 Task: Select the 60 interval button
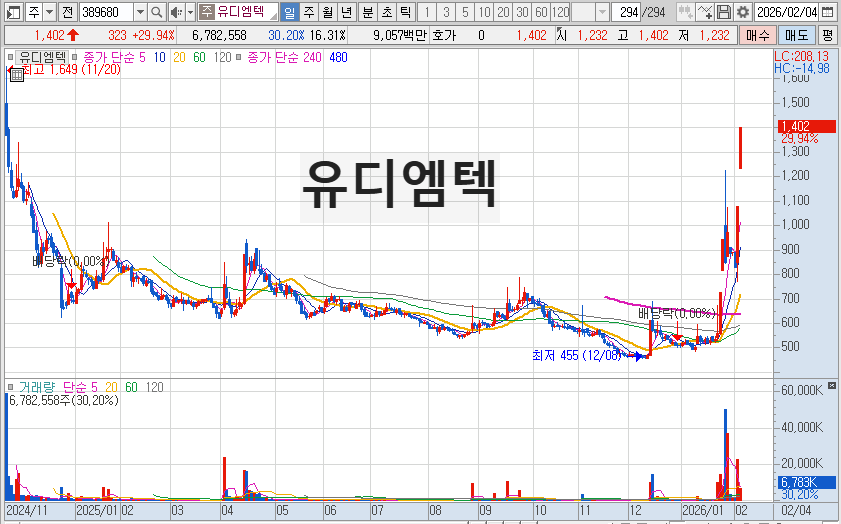(x=541, y=12)
